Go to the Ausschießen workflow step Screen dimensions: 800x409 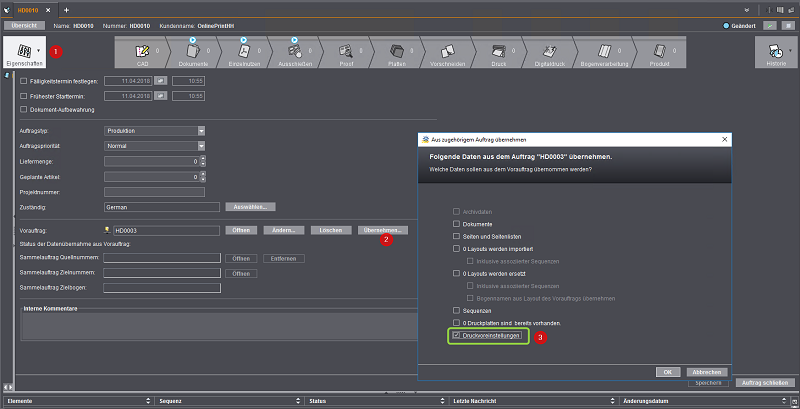point(296,52)
